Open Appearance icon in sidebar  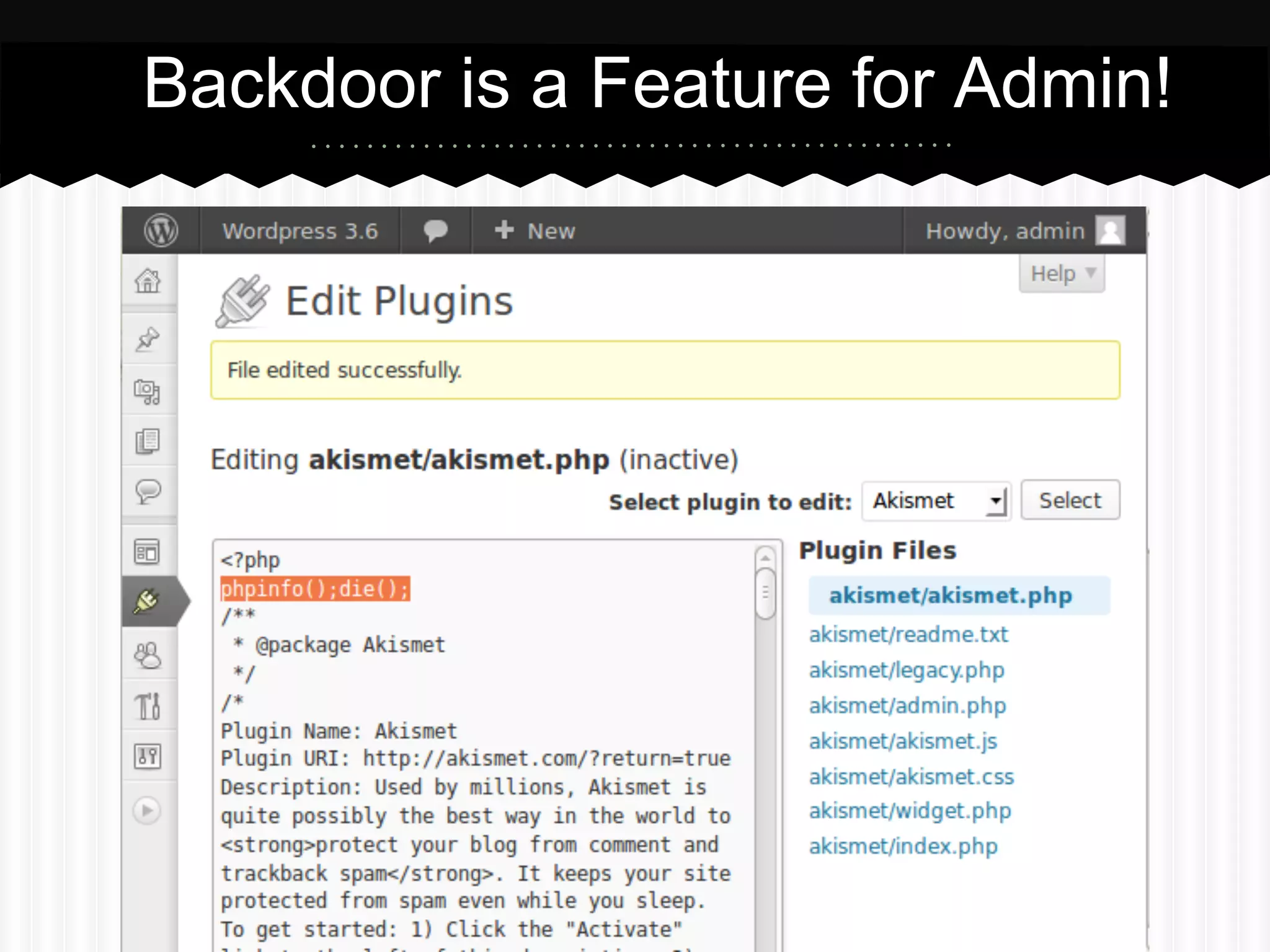click(147, 551)
